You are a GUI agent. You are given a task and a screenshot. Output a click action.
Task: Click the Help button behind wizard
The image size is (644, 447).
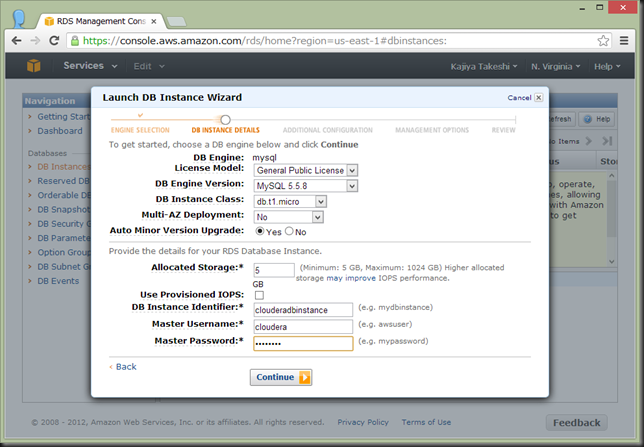596,119
